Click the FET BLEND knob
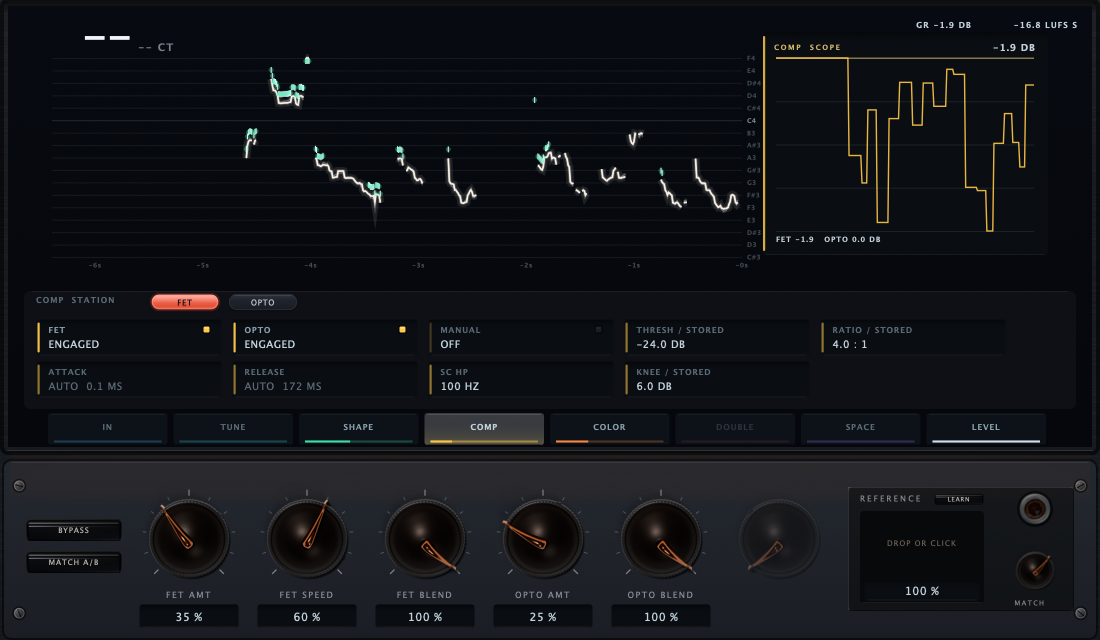Screen dimensions: 1100x640 pyautogui.click(x=424, y=538)
